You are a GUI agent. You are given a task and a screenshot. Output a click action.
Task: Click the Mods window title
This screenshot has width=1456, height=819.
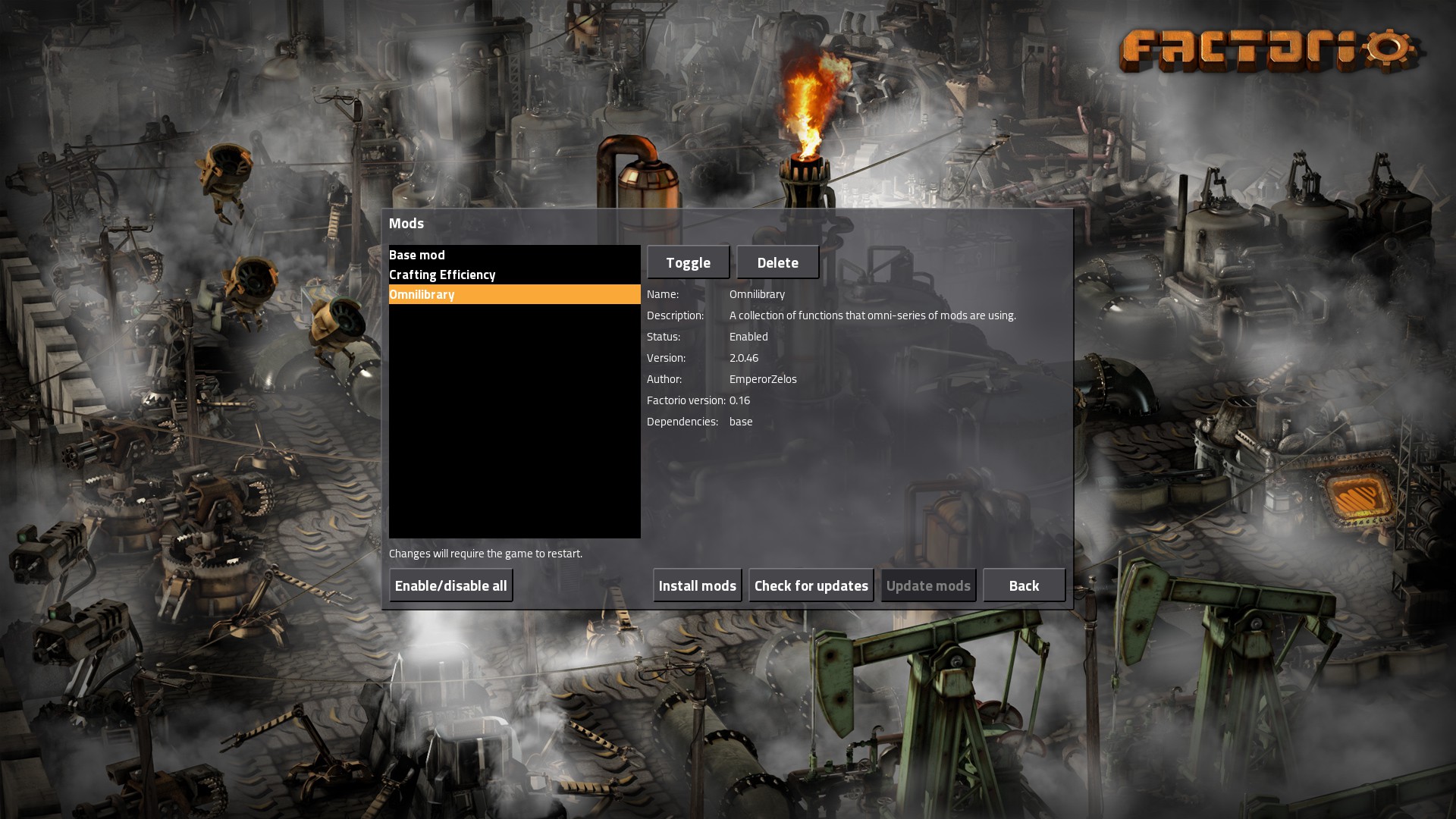pos(406,223)
